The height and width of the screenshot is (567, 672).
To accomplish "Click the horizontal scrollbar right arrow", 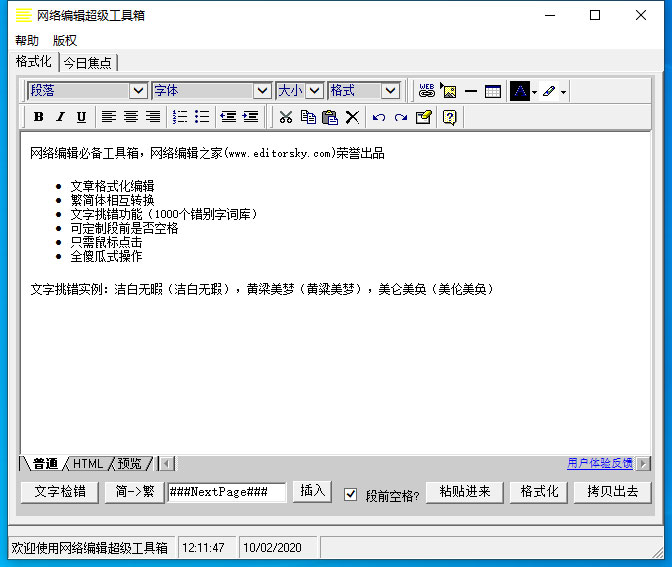I will (x=643, y=464).
